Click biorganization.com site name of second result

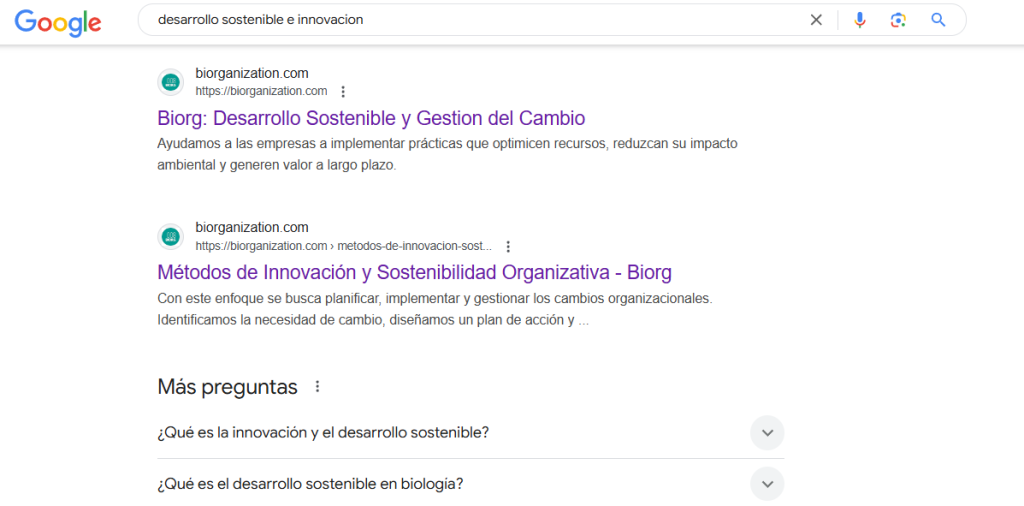252,228
